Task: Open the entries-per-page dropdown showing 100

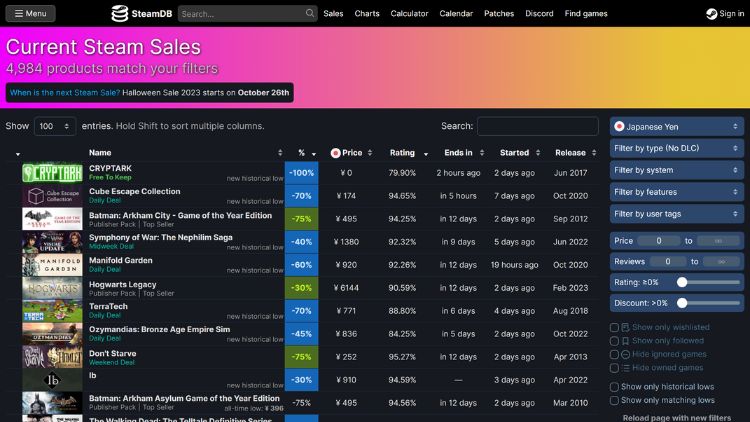Action: tap(55, 126)
